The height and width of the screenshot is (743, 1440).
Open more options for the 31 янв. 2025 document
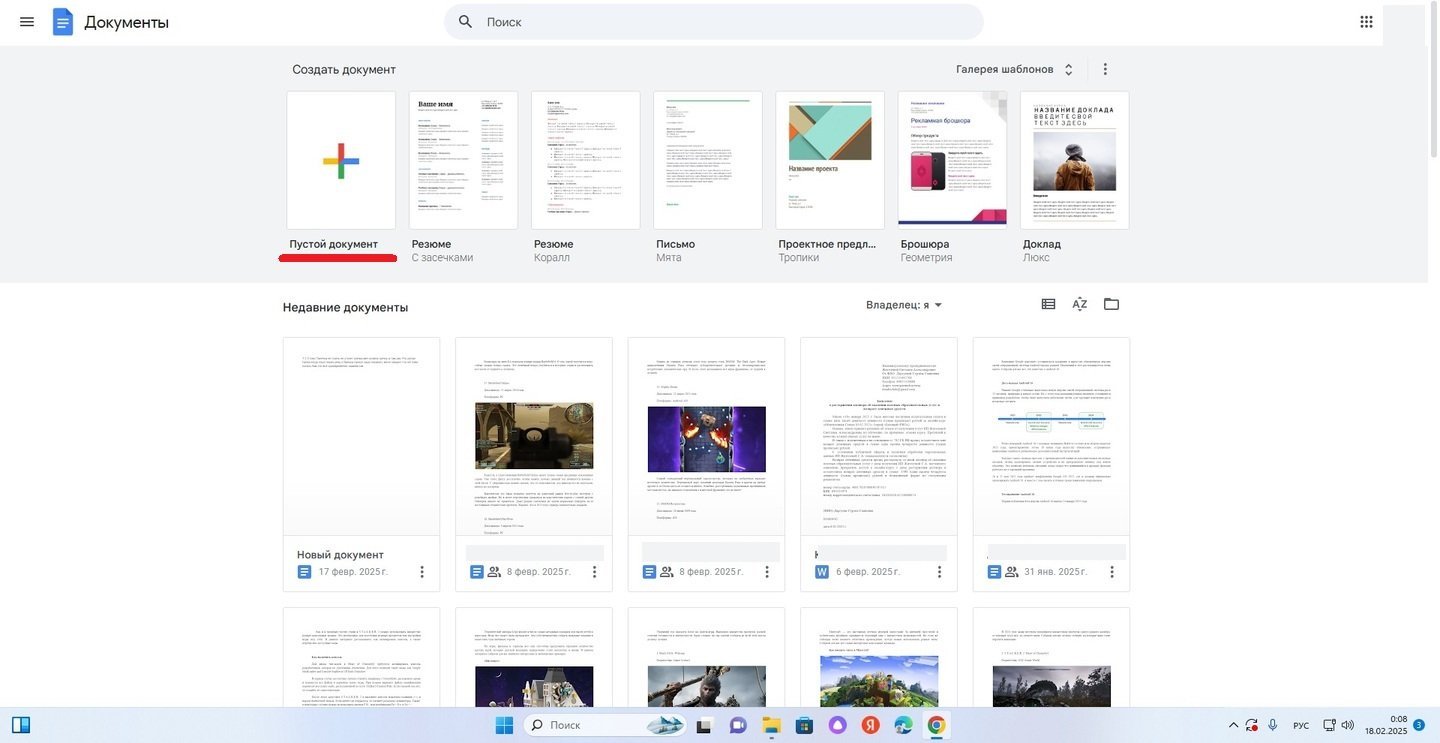point(1112,572)
